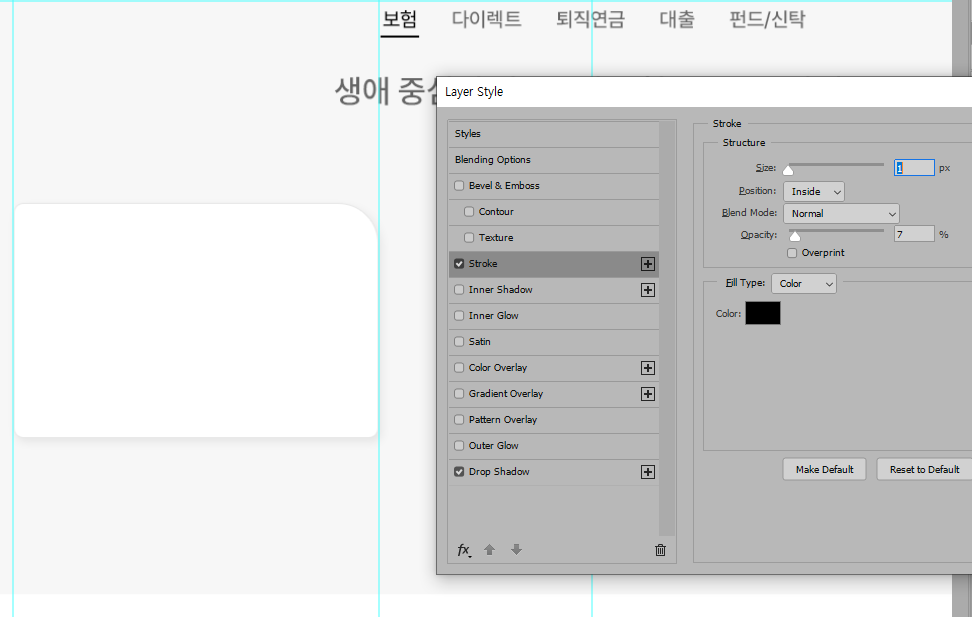Click the 생애 중 heading text on canvas
This screenshot has width=972, height=617.
(x=386, y=91)
